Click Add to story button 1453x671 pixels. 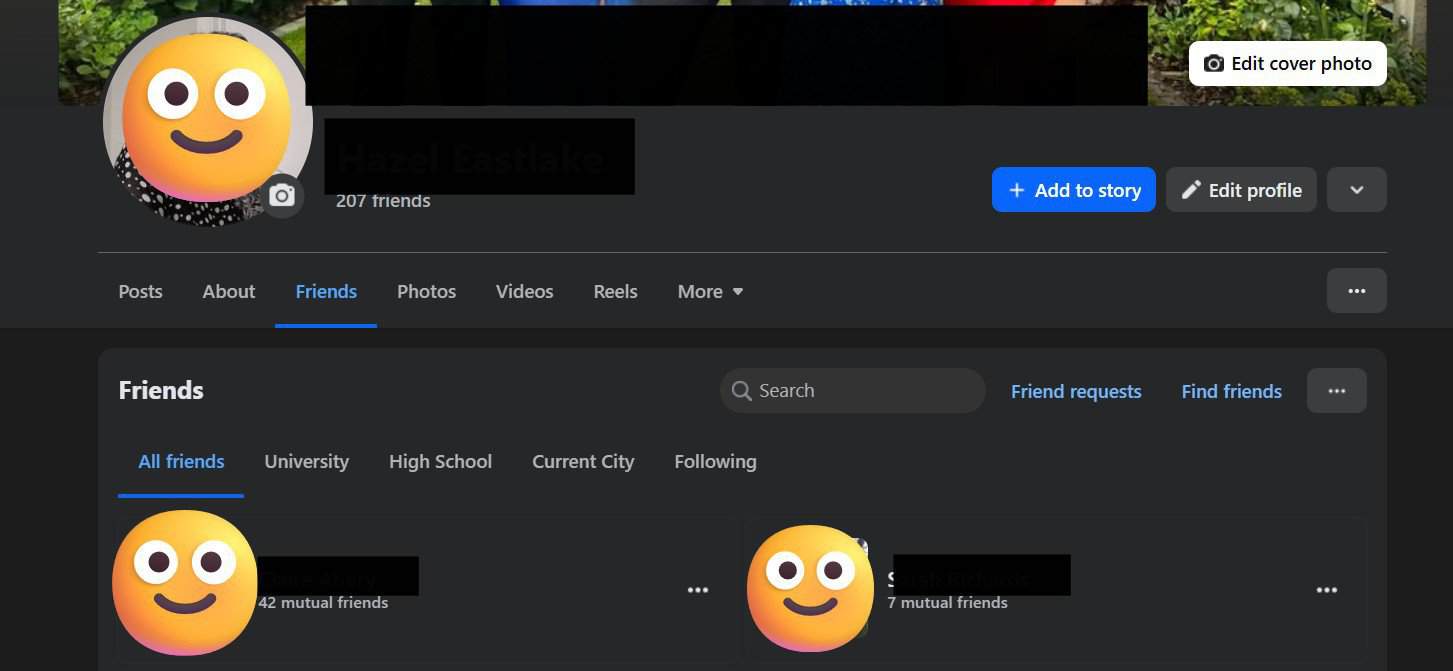coord(1073,190)
